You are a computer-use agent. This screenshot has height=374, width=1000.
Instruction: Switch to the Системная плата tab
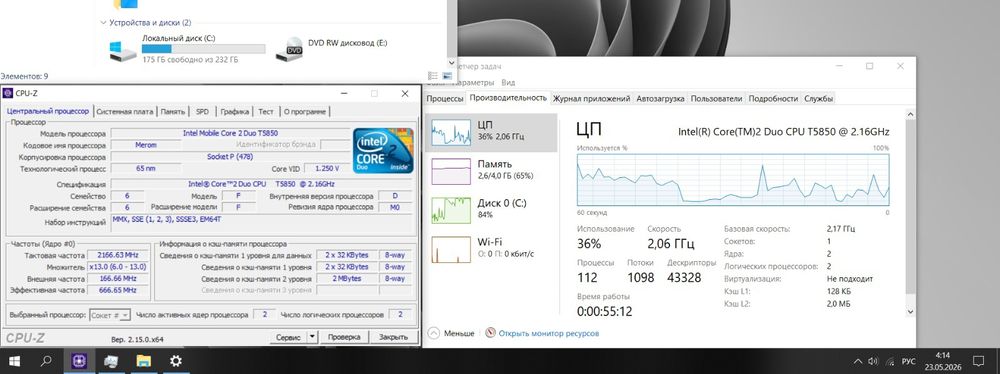[x=125, y=111]
